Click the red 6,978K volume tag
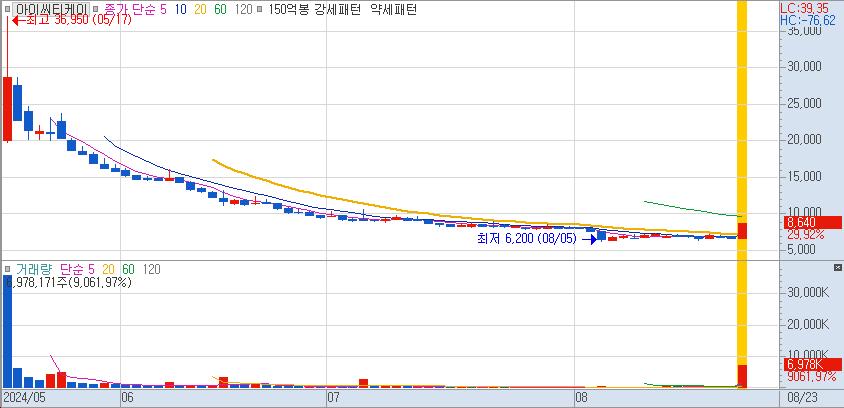844x408 pixels. point(811,364)
